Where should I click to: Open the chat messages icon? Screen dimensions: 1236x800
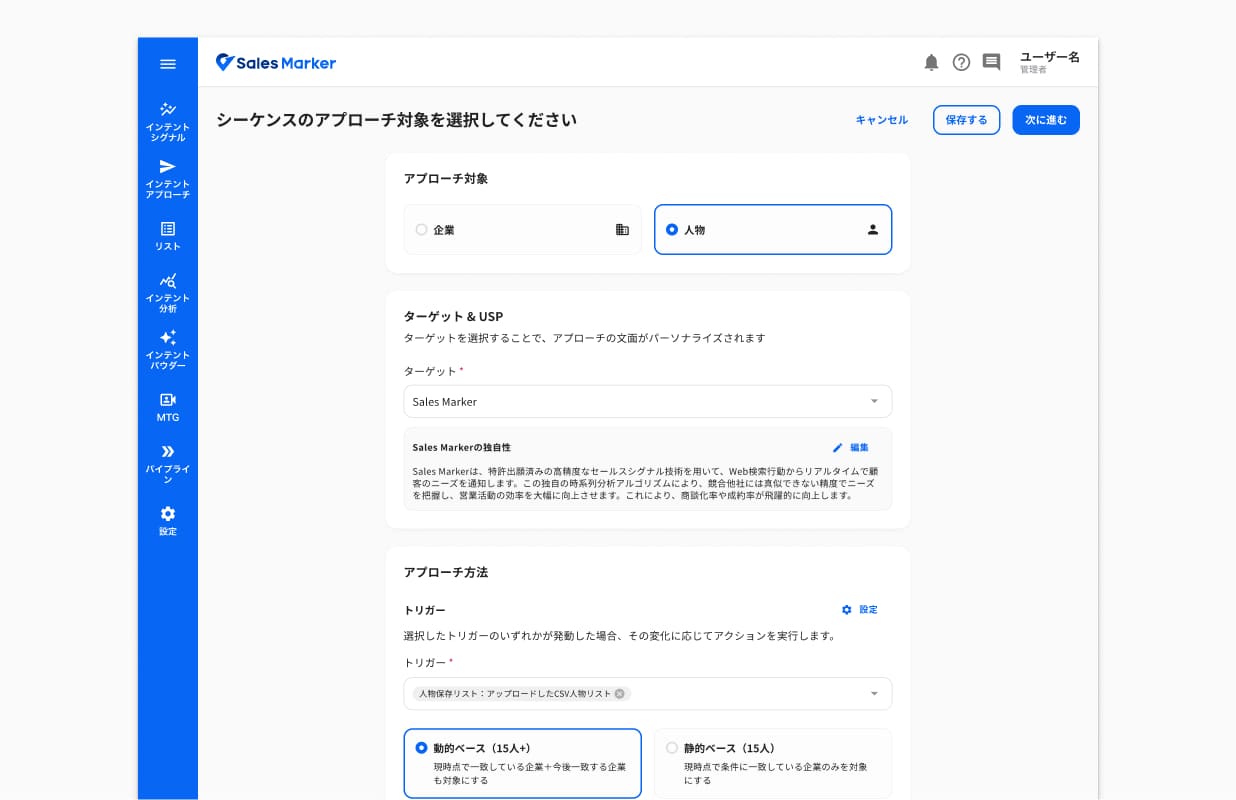pos(991,63)
